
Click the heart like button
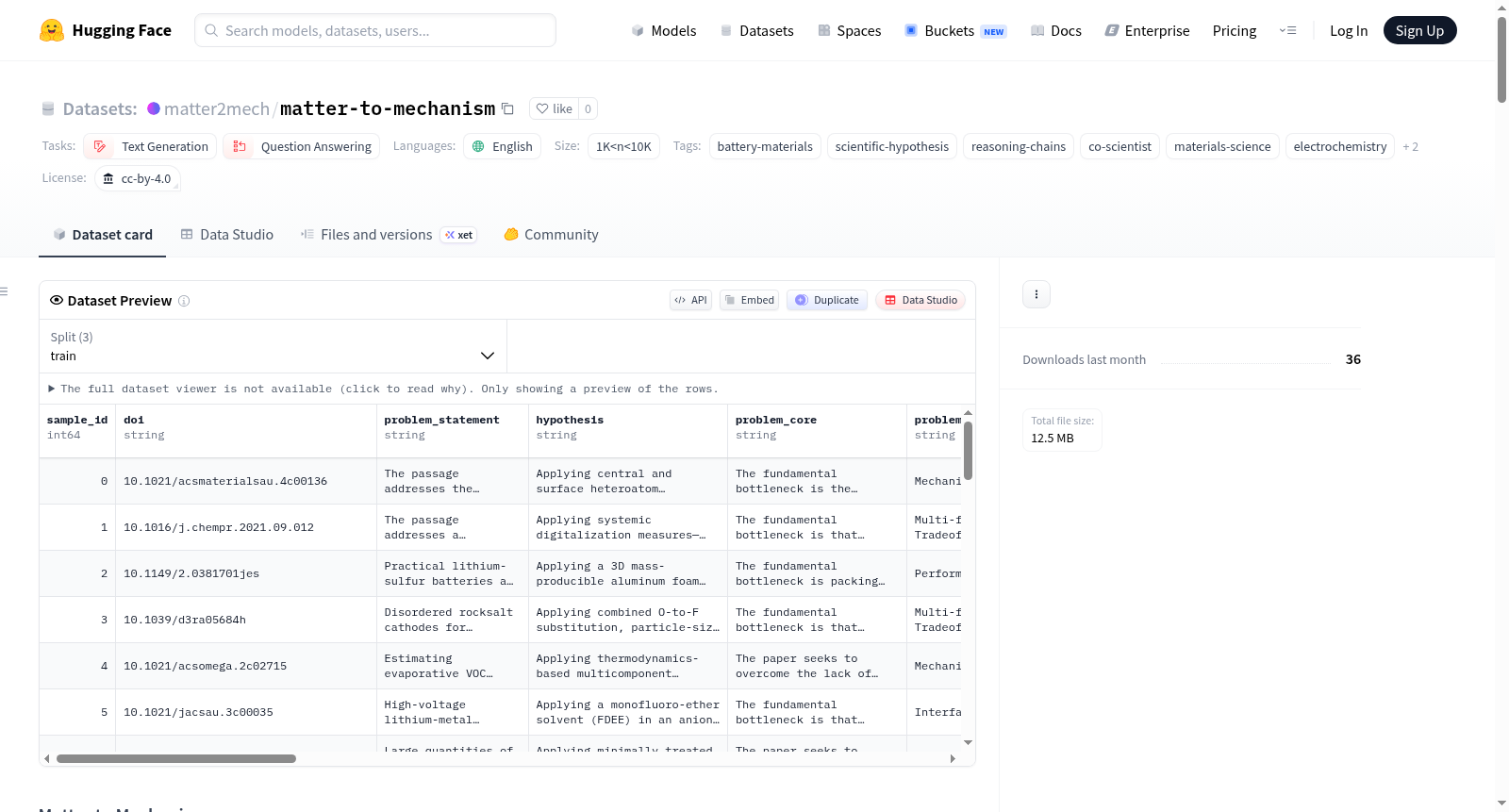(554, 108)
